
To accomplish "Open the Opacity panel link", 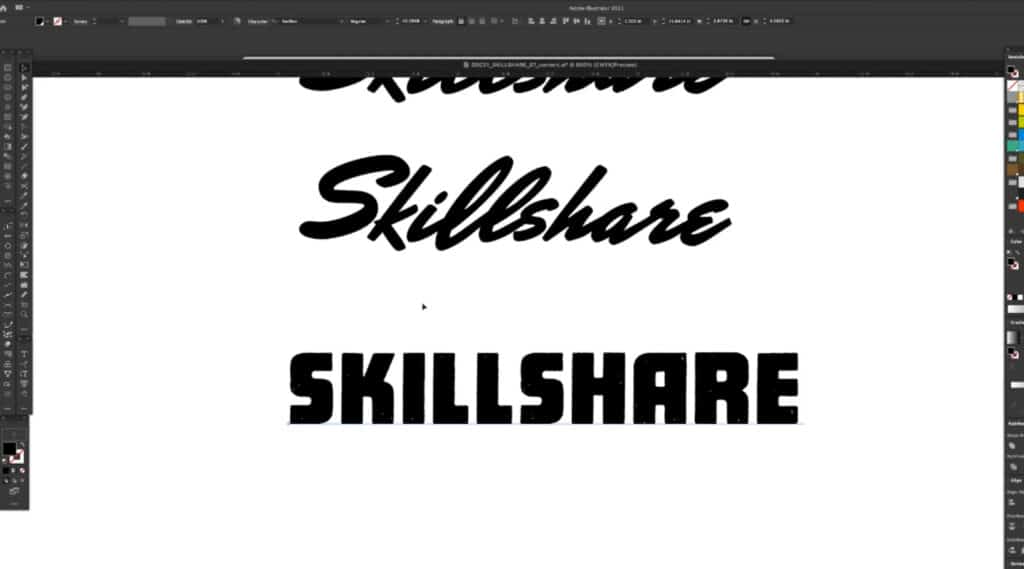I will [184, 22].
